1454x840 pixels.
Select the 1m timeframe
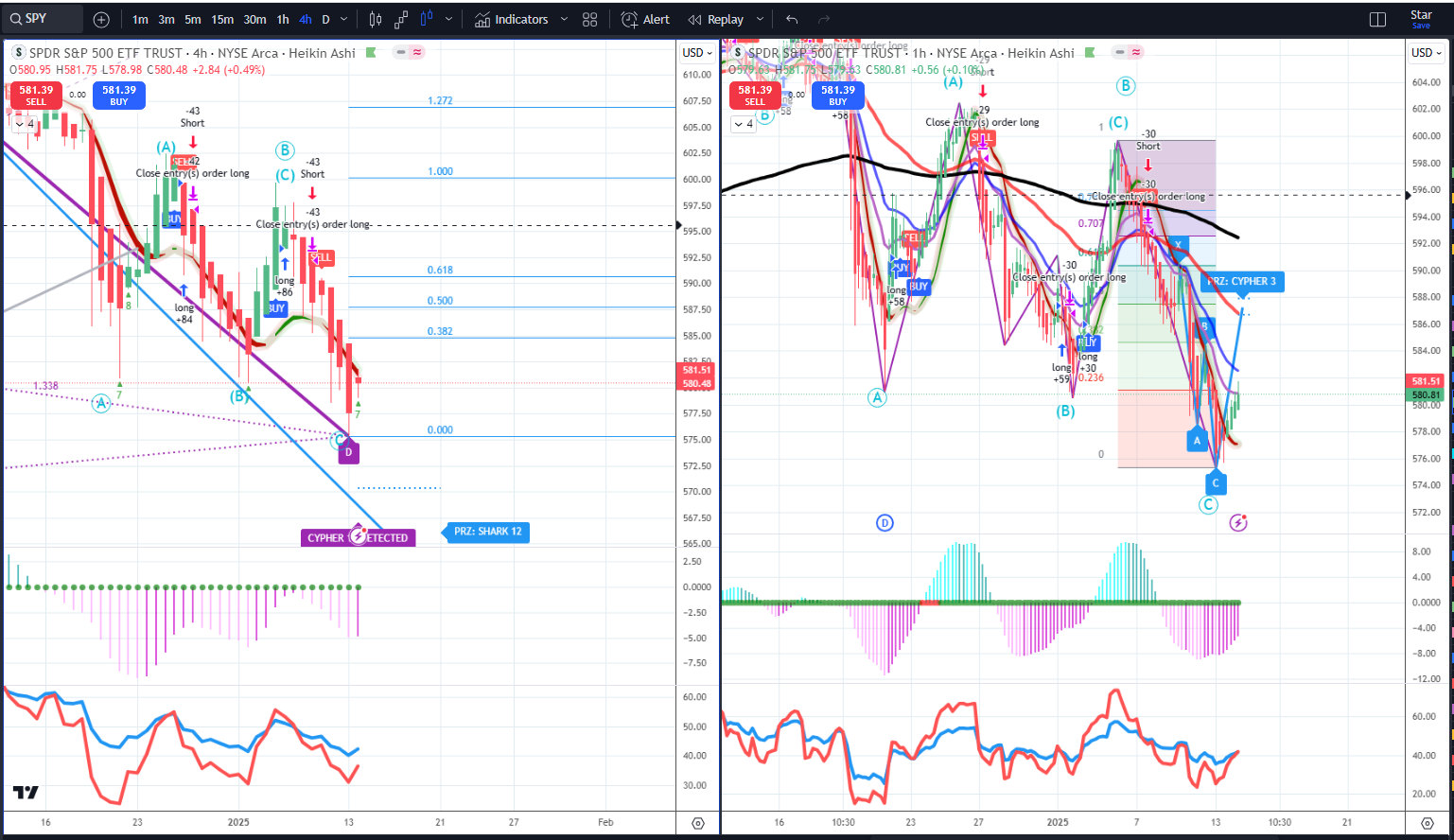pos(140,20)
